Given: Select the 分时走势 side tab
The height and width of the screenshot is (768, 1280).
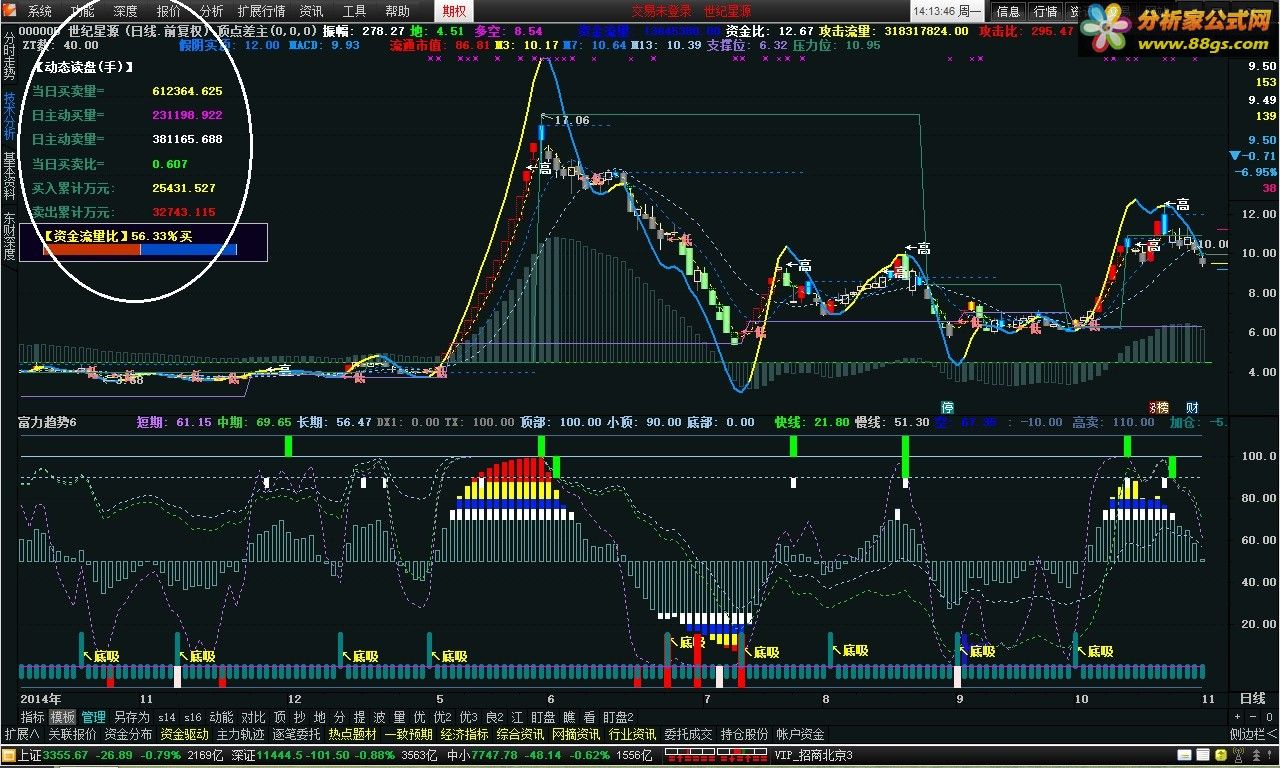Looking at the screenshot, I should point(9,56).
